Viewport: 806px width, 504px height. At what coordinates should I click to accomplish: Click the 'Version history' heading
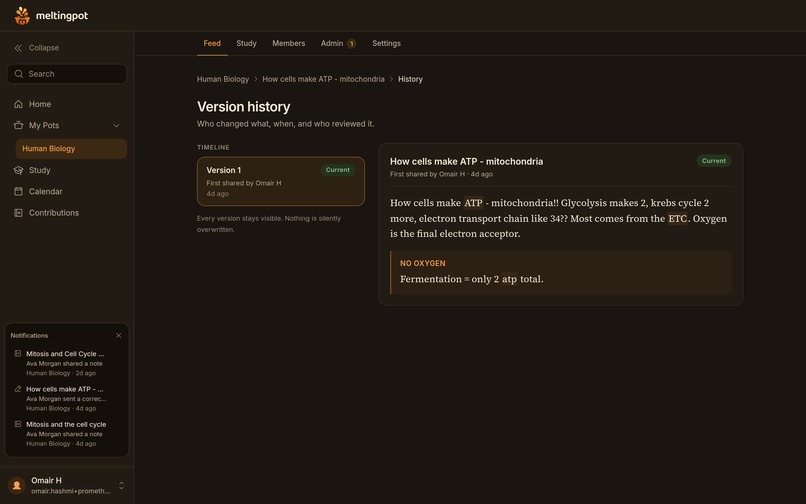point(244,107)
